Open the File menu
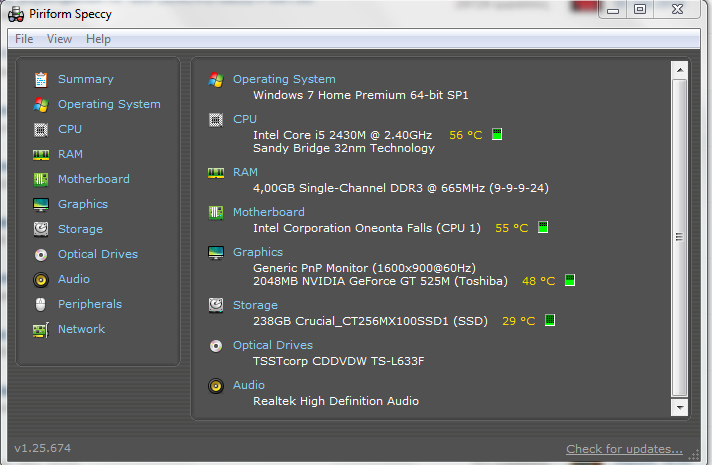712x465 pixels. [x=24, y=39]
